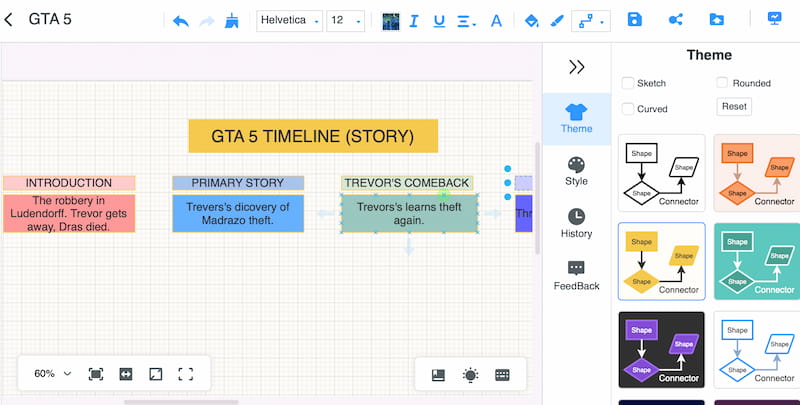The height and width of the screenshot is (405, 800).
Task: Collapse the right sidebar with double chevron
Action: [x=577, y=67]
